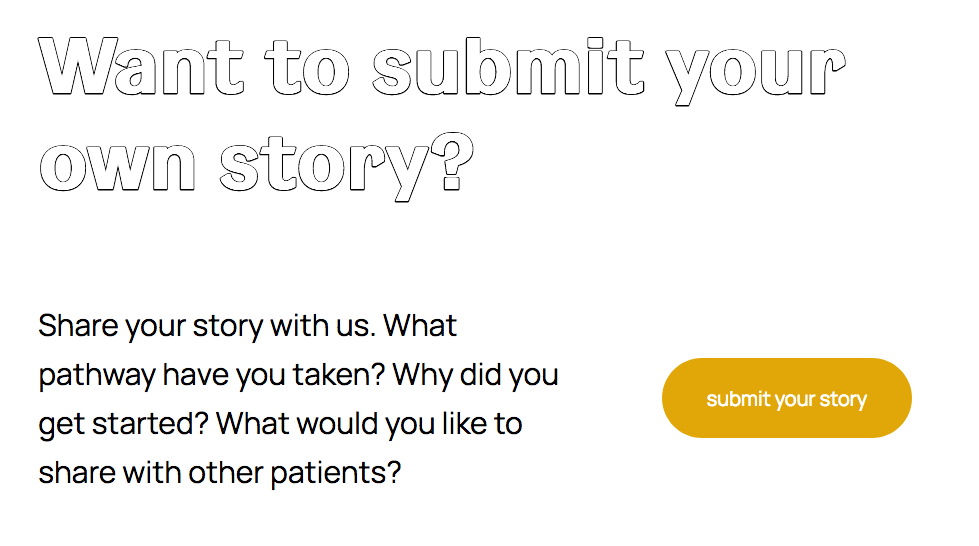Screen dimensions: 979x546
Task: Click the yellow submit your story button
Action: 787,398
